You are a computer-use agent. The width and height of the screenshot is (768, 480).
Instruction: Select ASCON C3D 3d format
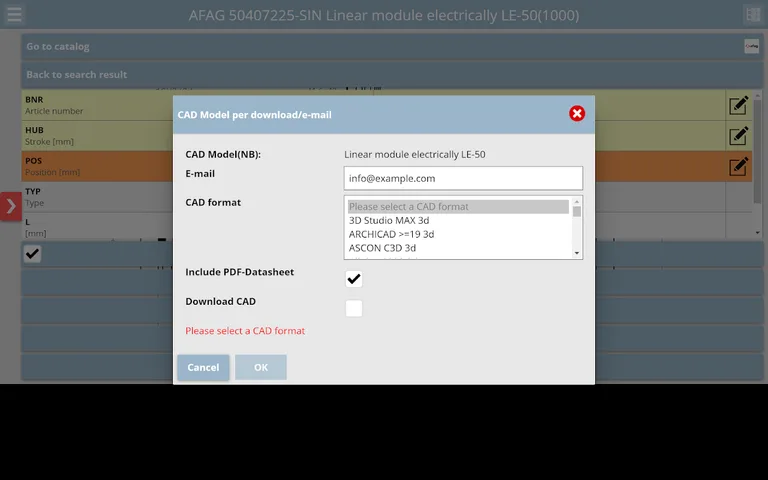(458, 248)
